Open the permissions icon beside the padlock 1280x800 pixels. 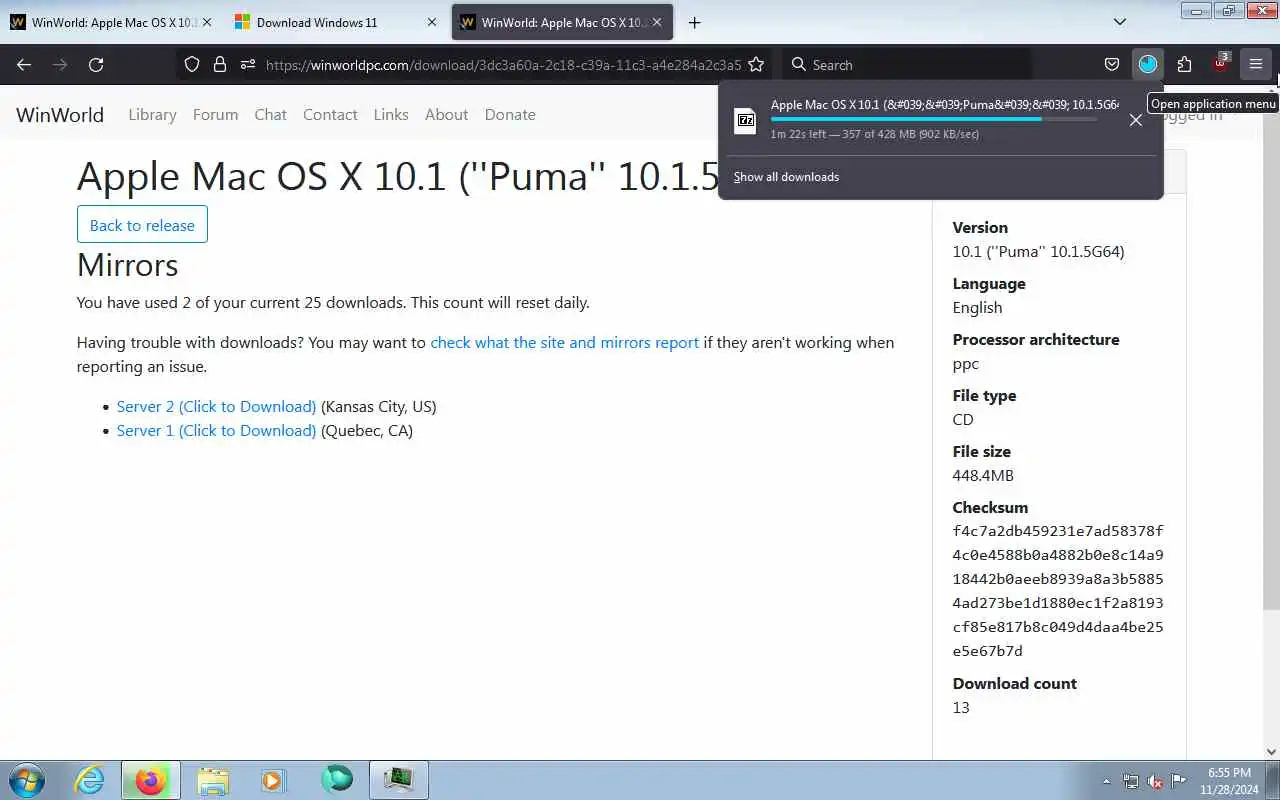pyautogui.click(x=248, y=64)
